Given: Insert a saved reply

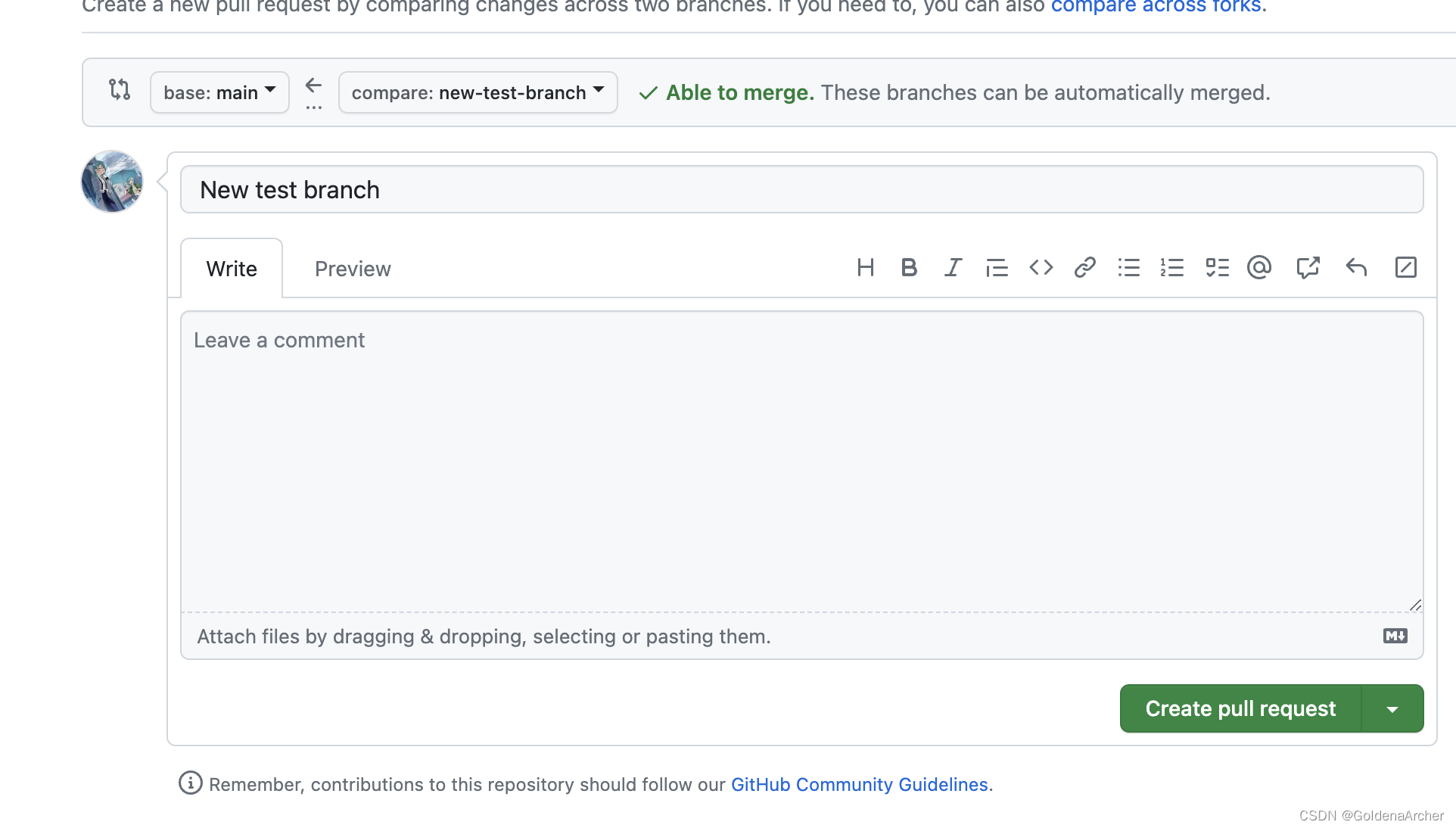Looking at the screenshot, I should point(1356,267).
